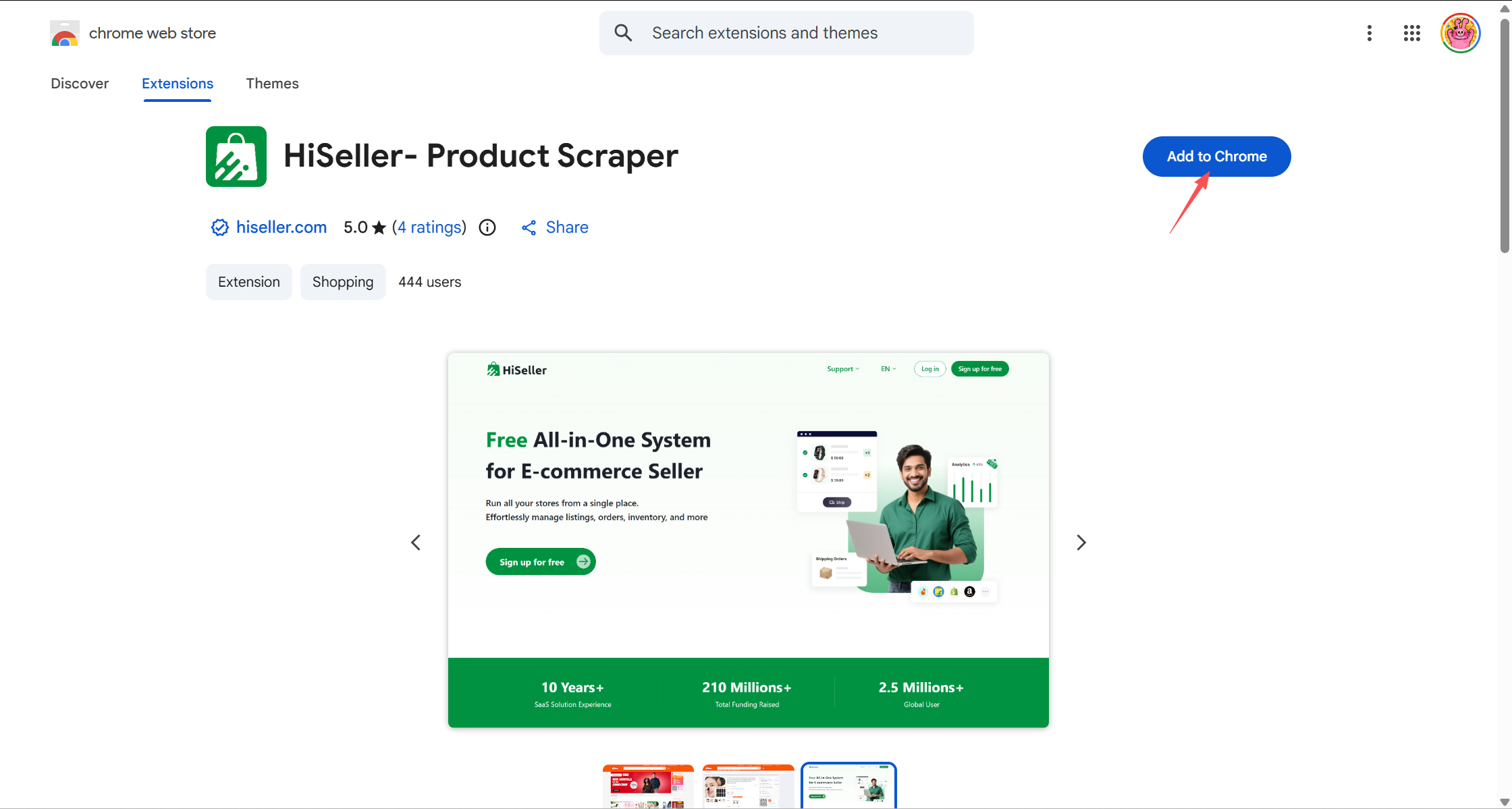
Task: Click the Search extensions and themes field
Action: pos(786,33)
